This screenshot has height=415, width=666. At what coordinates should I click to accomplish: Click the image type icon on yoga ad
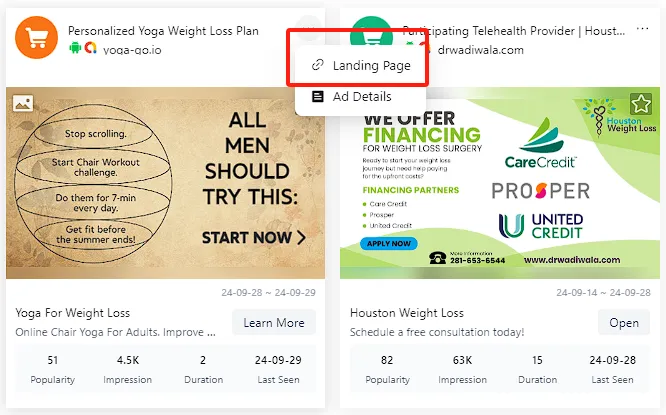click(x=24, y=103)
